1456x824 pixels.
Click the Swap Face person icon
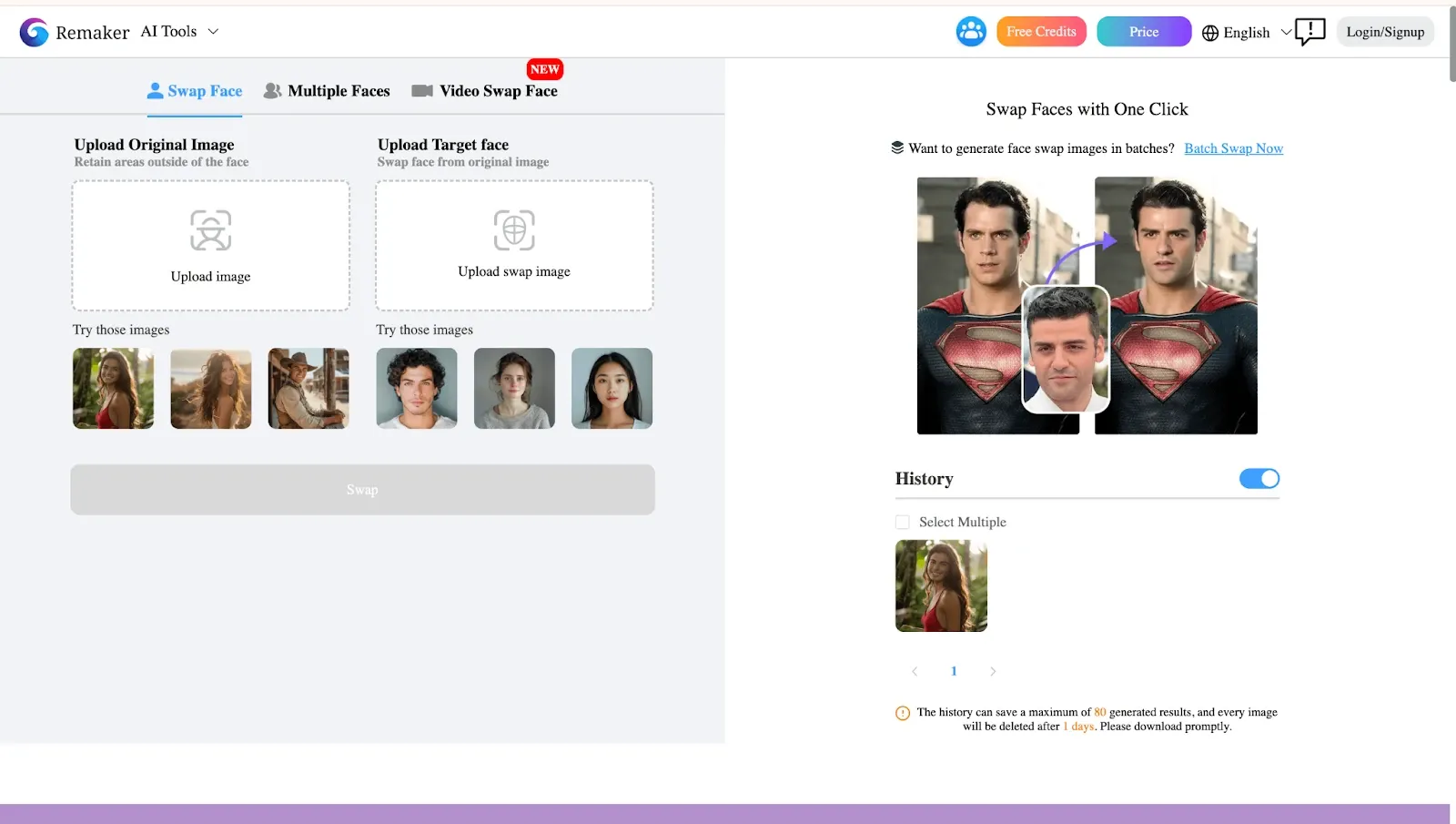(155, 91)
